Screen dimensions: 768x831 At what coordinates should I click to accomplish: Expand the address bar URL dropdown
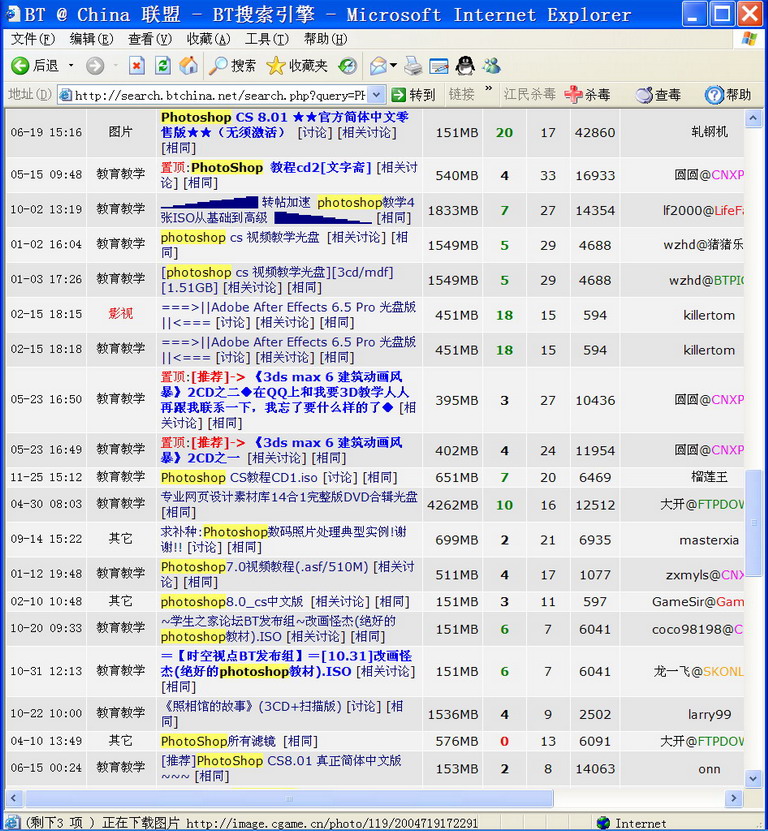[376, 95]
